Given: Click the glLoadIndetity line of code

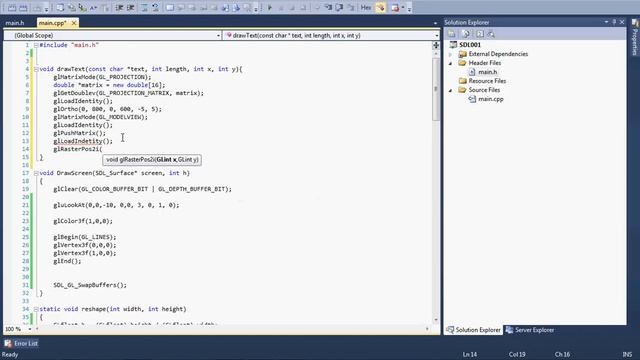Looking at the screenshot, I should (83, 141).
